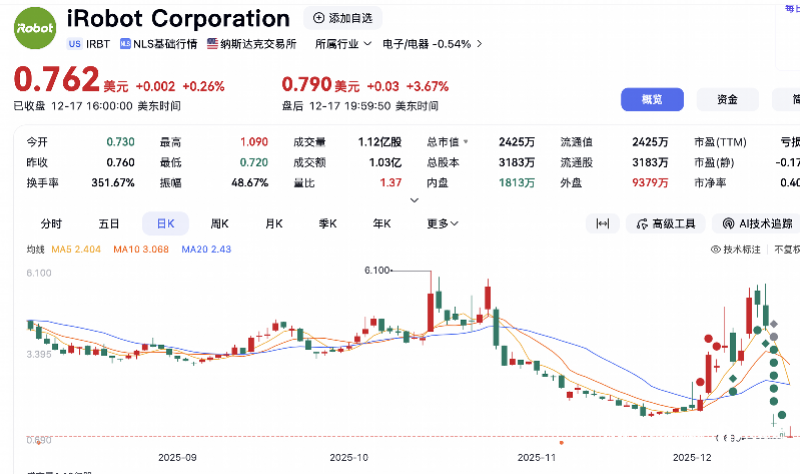Expand more quote details chevron
800x474 pixels.
414,200
